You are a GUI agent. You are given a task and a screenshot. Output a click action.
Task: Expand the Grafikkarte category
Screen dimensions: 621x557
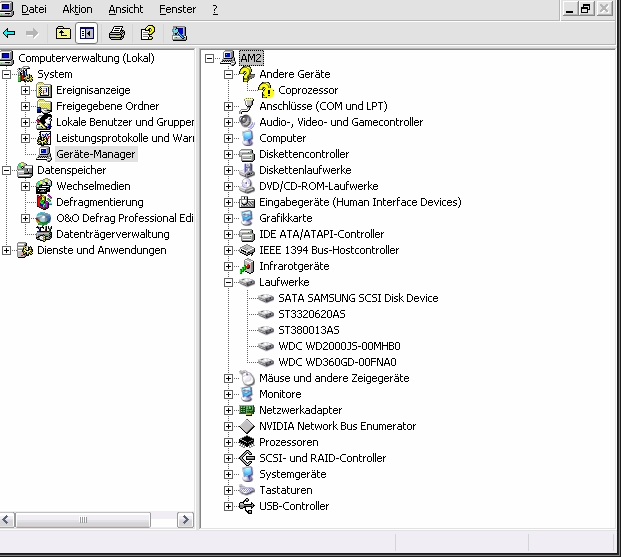[229, 218]
